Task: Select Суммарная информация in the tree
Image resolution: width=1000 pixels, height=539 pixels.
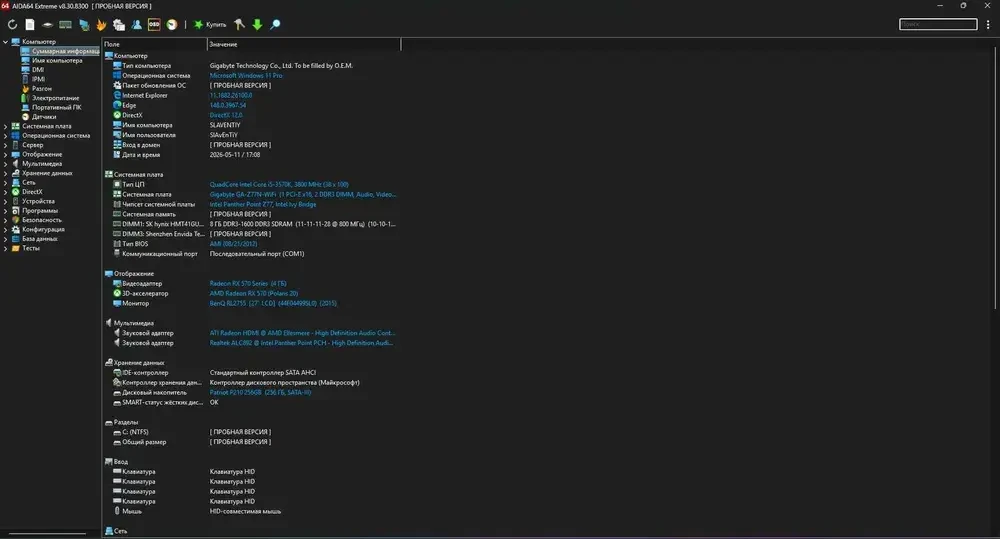Action: tap(65, 51)
